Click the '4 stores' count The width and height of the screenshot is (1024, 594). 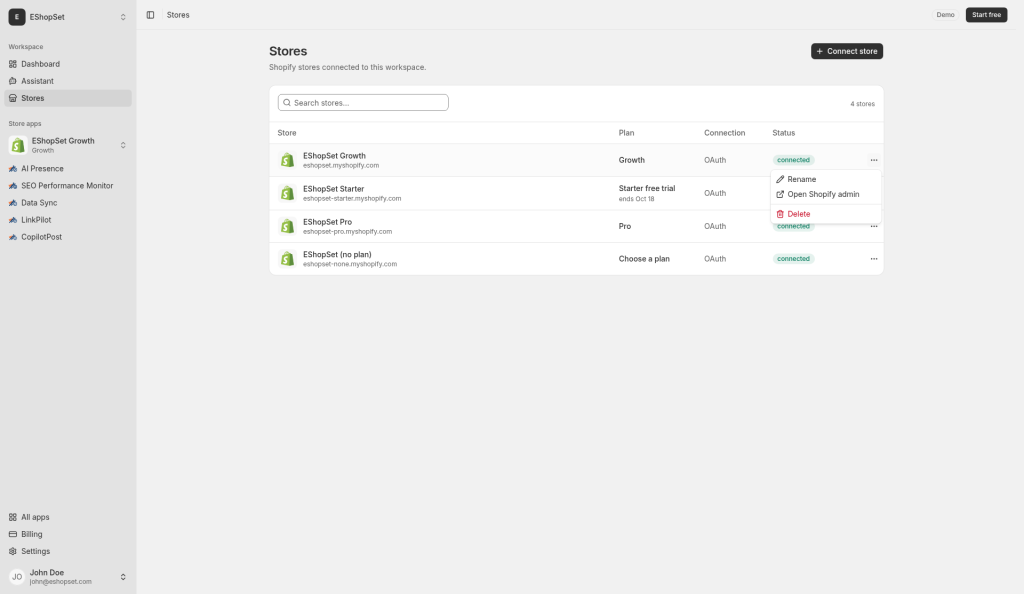click(x=862, y=104)
